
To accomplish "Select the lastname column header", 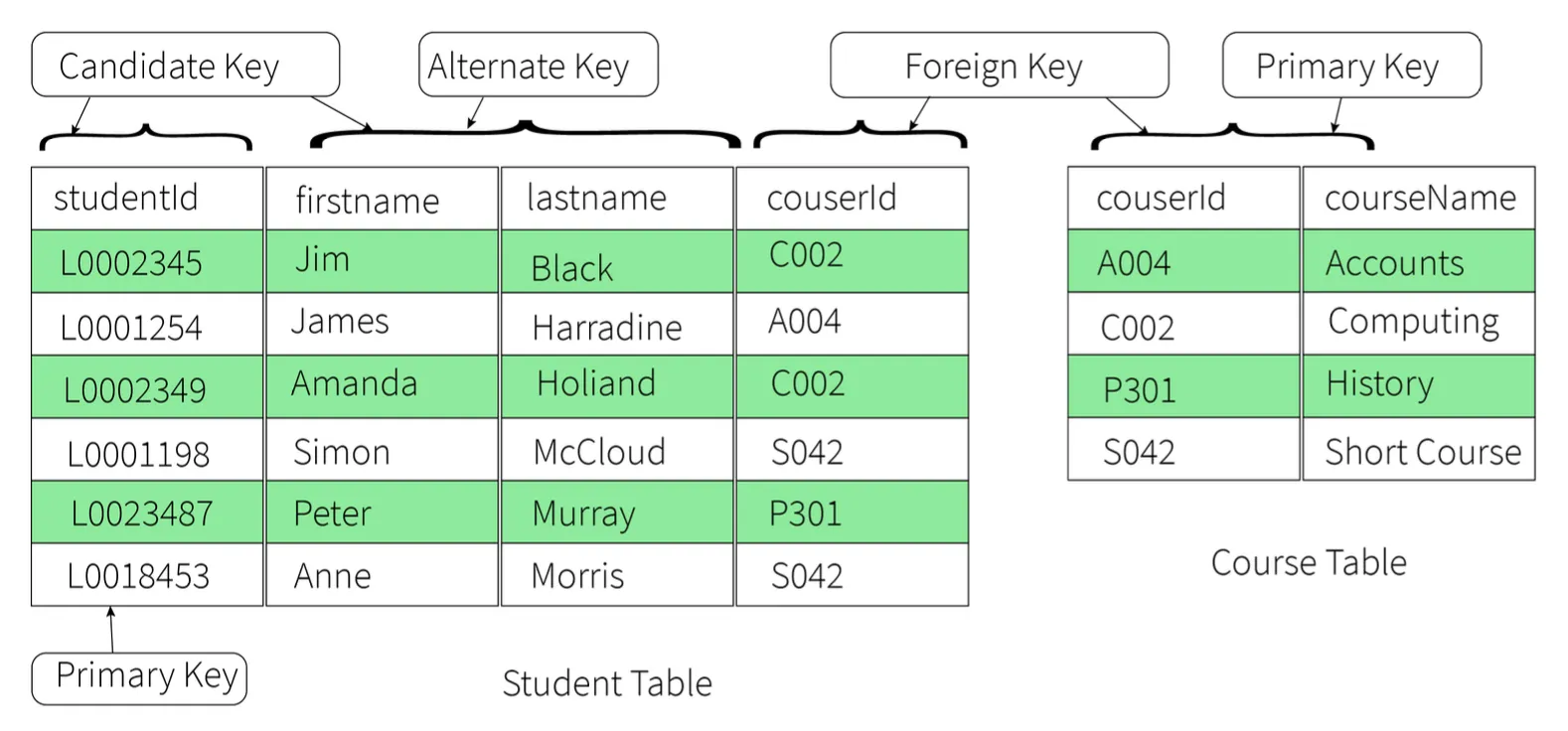I will point(617,199).
